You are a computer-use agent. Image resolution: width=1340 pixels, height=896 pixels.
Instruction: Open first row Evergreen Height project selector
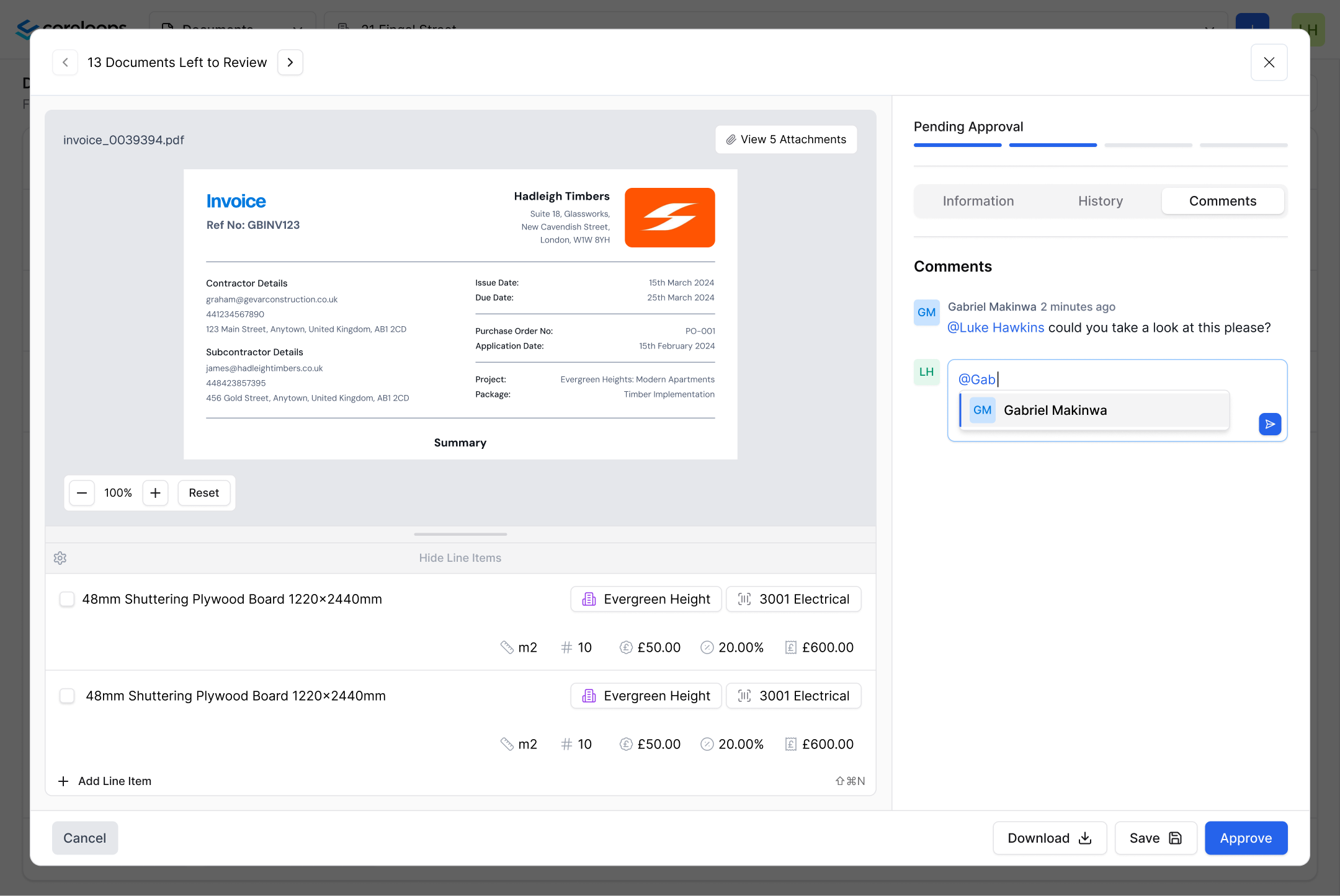click(x=646, y=599)
